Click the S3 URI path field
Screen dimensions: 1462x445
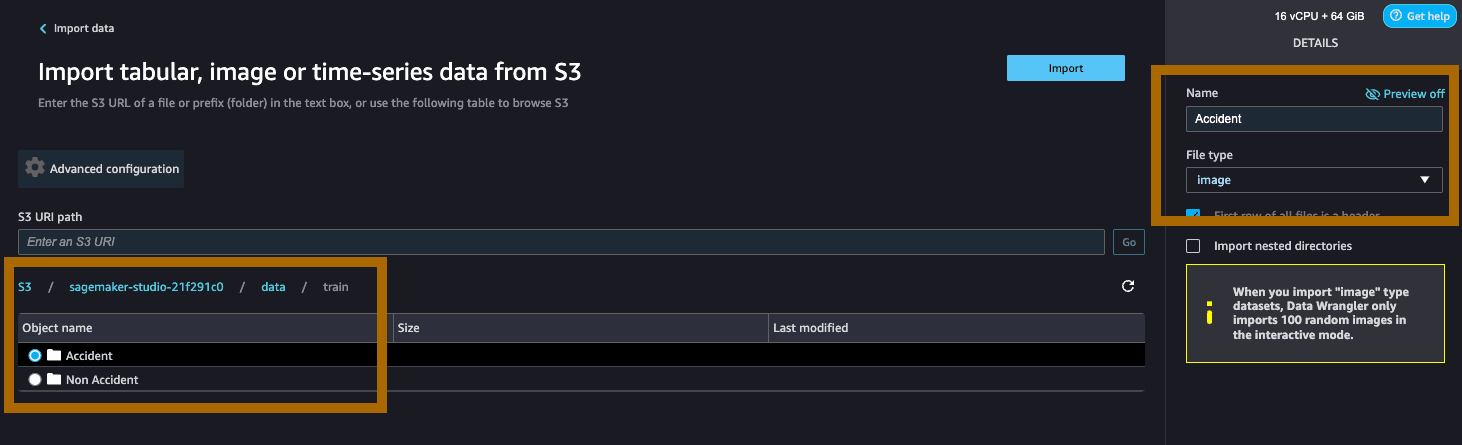click(561, 242)
